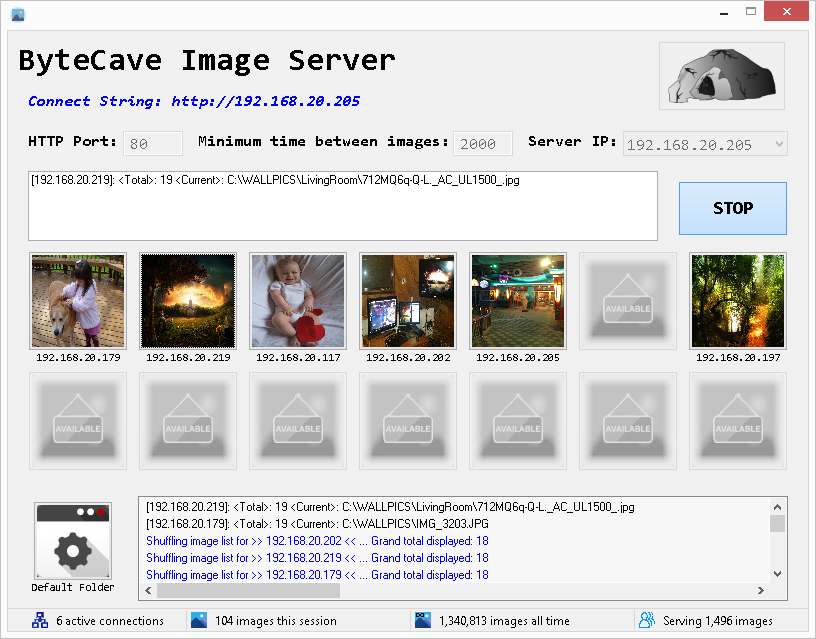Close the ByteCave window
The width and height of the screenshot is (816, 639).
click(x=786, y=11)
